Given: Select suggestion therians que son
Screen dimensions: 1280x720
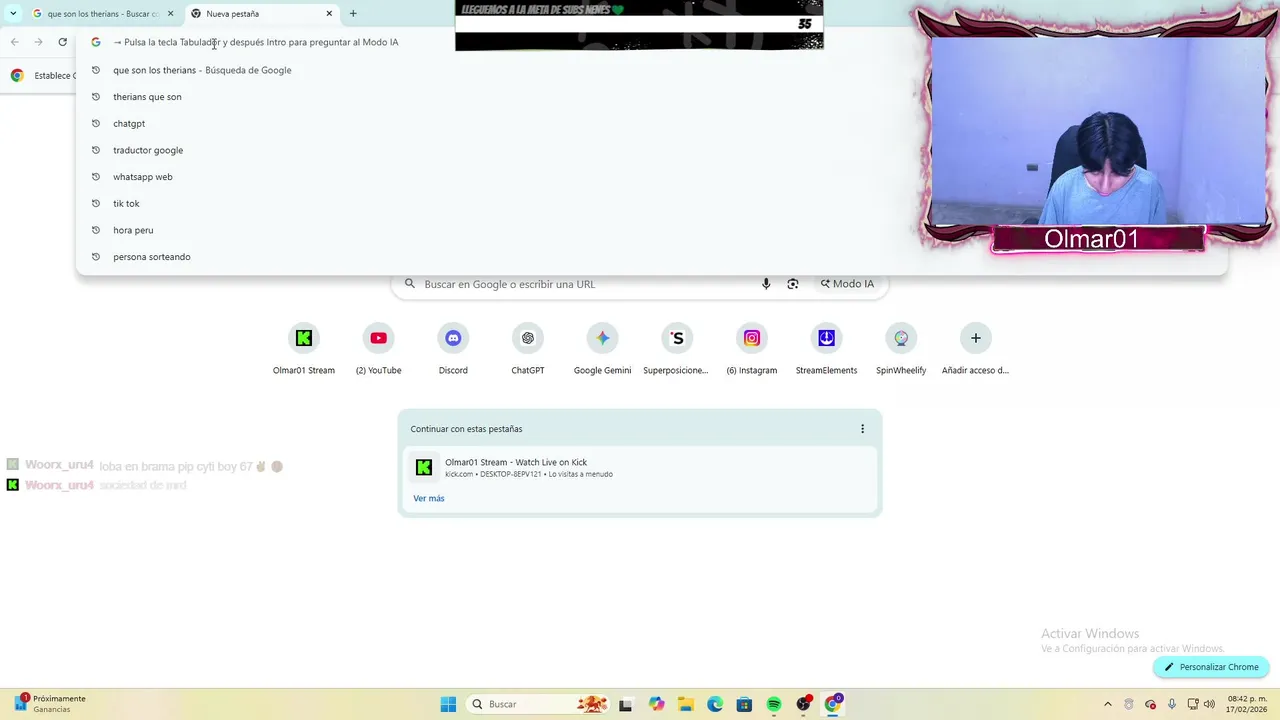Looking at the screenshot, I should [x=650, y=97].
